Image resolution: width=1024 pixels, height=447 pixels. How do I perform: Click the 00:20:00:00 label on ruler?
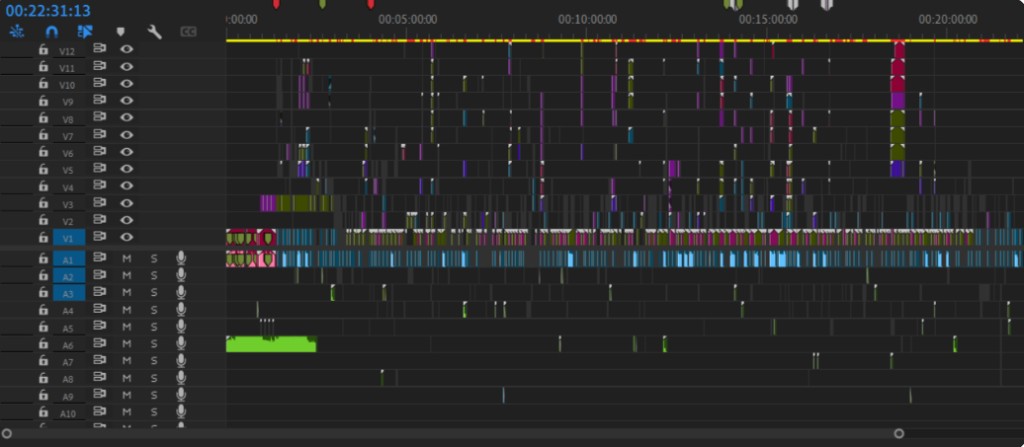[948, 20]
